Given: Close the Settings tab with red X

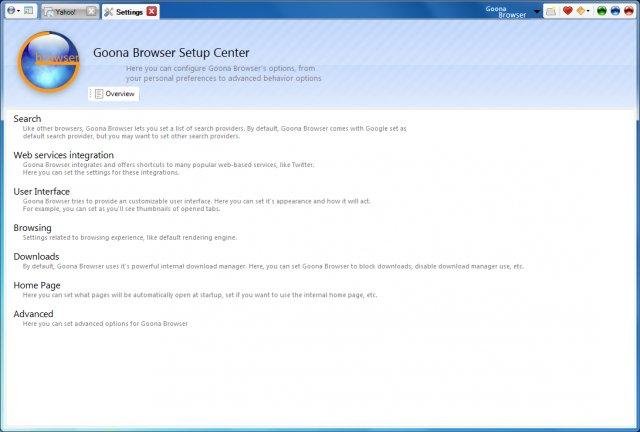Looking at the screenshot, I should [x=151, y=11].
